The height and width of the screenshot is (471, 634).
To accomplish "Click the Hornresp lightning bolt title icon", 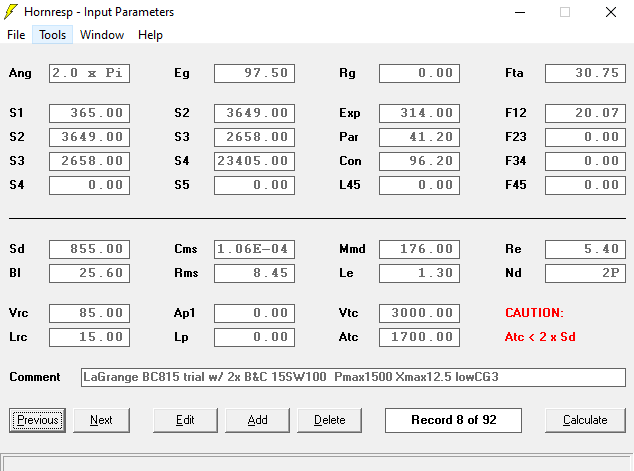I will point(11,12).
